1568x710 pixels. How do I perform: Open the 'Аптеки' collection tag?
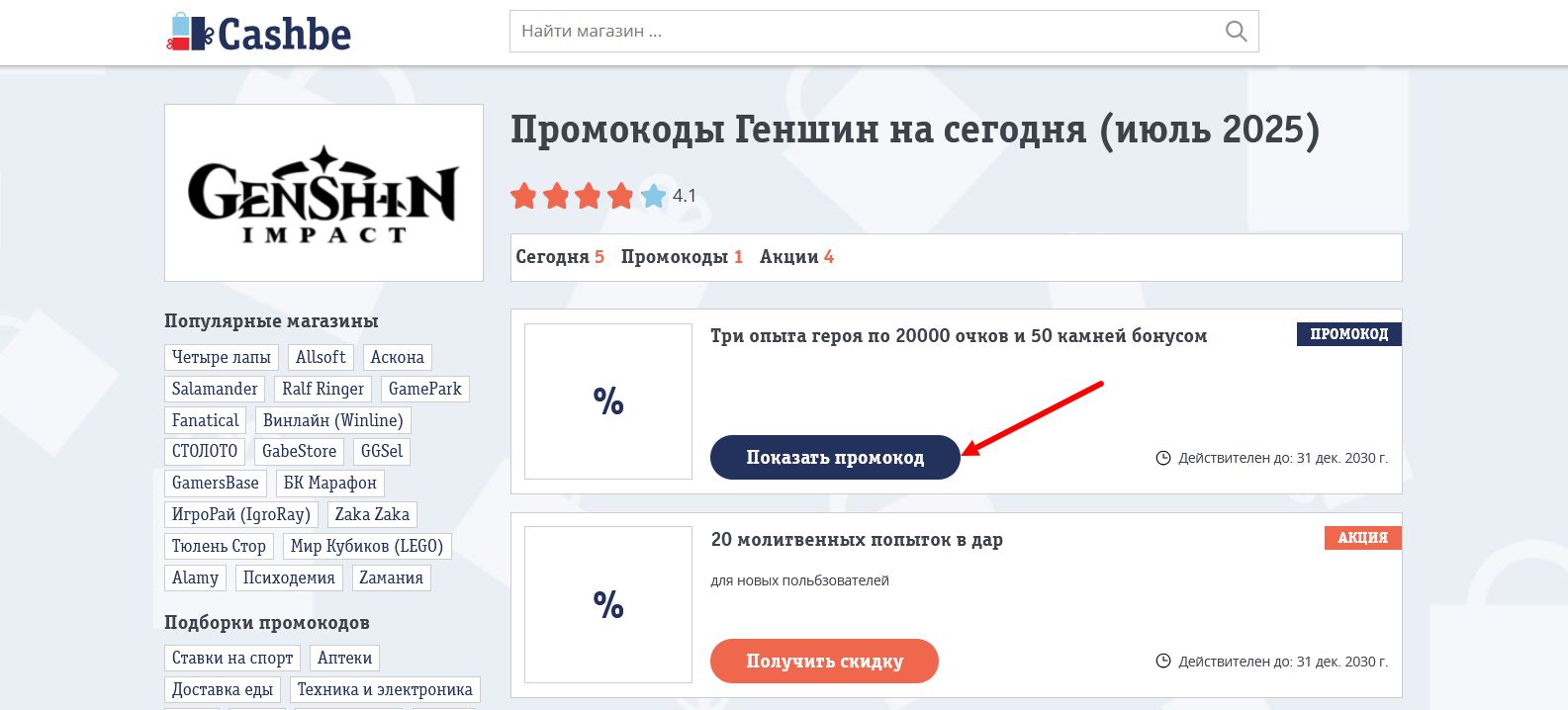coord(344,658)
